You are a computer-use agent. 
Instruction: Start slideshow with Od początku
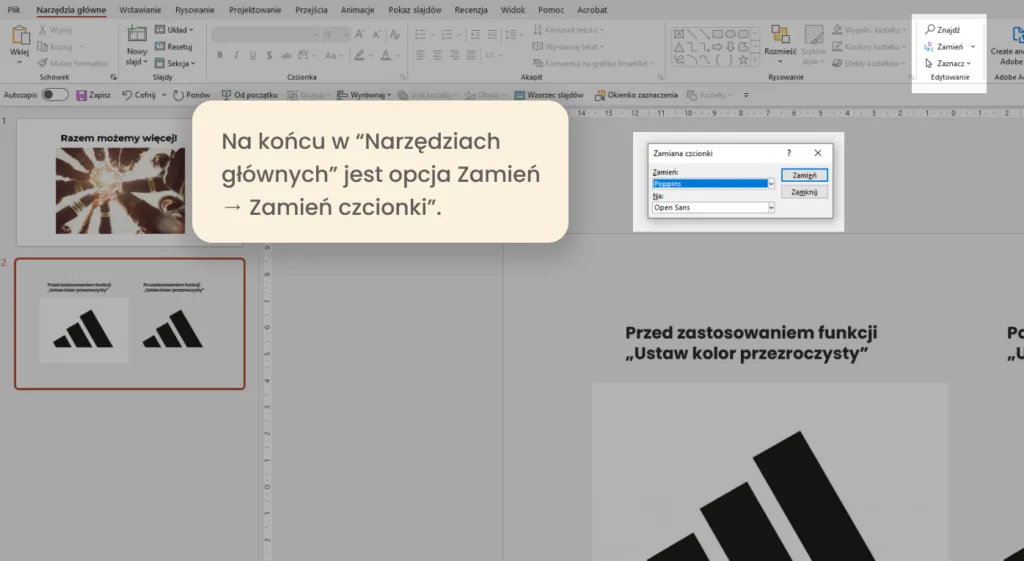coord(249,95)
